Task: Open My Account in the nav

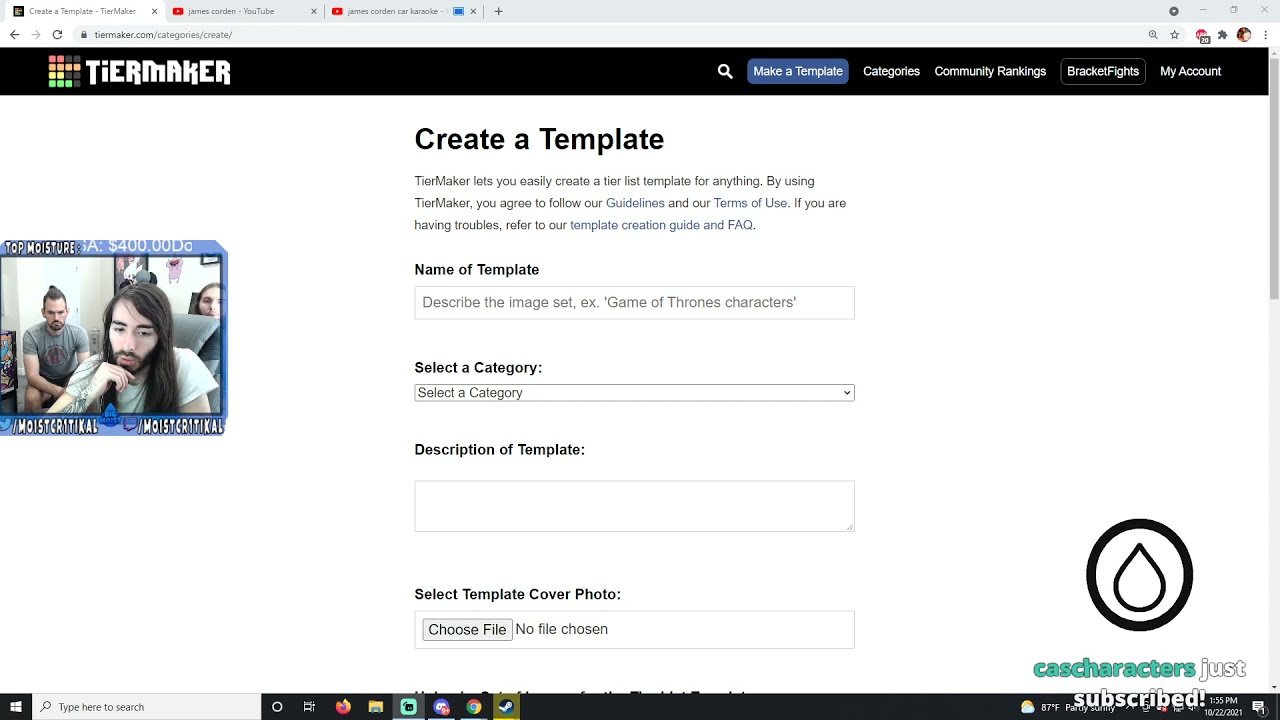Action: tap(1190, 71)
